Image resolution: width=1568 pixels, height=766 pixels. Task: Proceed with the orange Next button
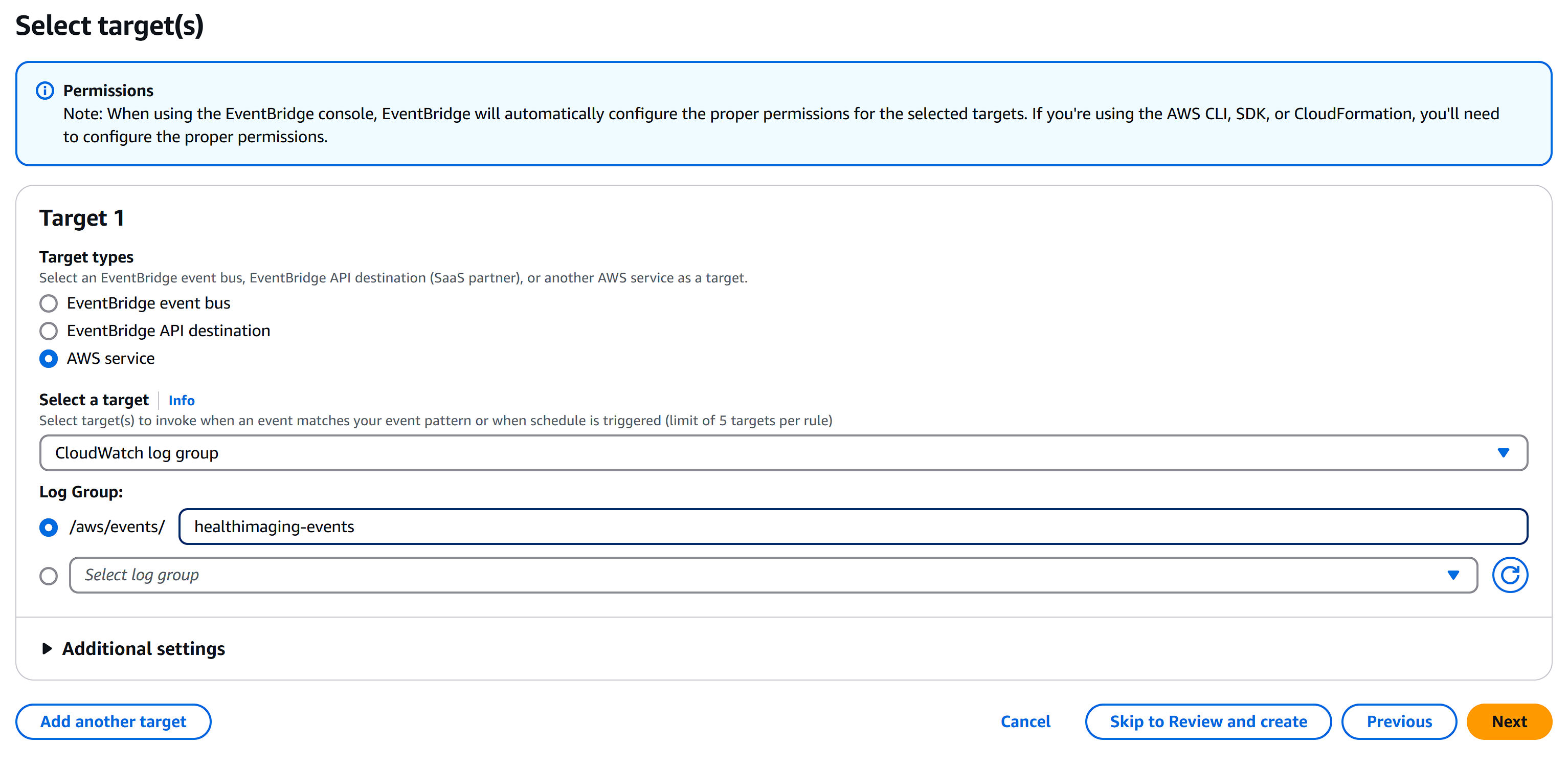[1509, 721]
